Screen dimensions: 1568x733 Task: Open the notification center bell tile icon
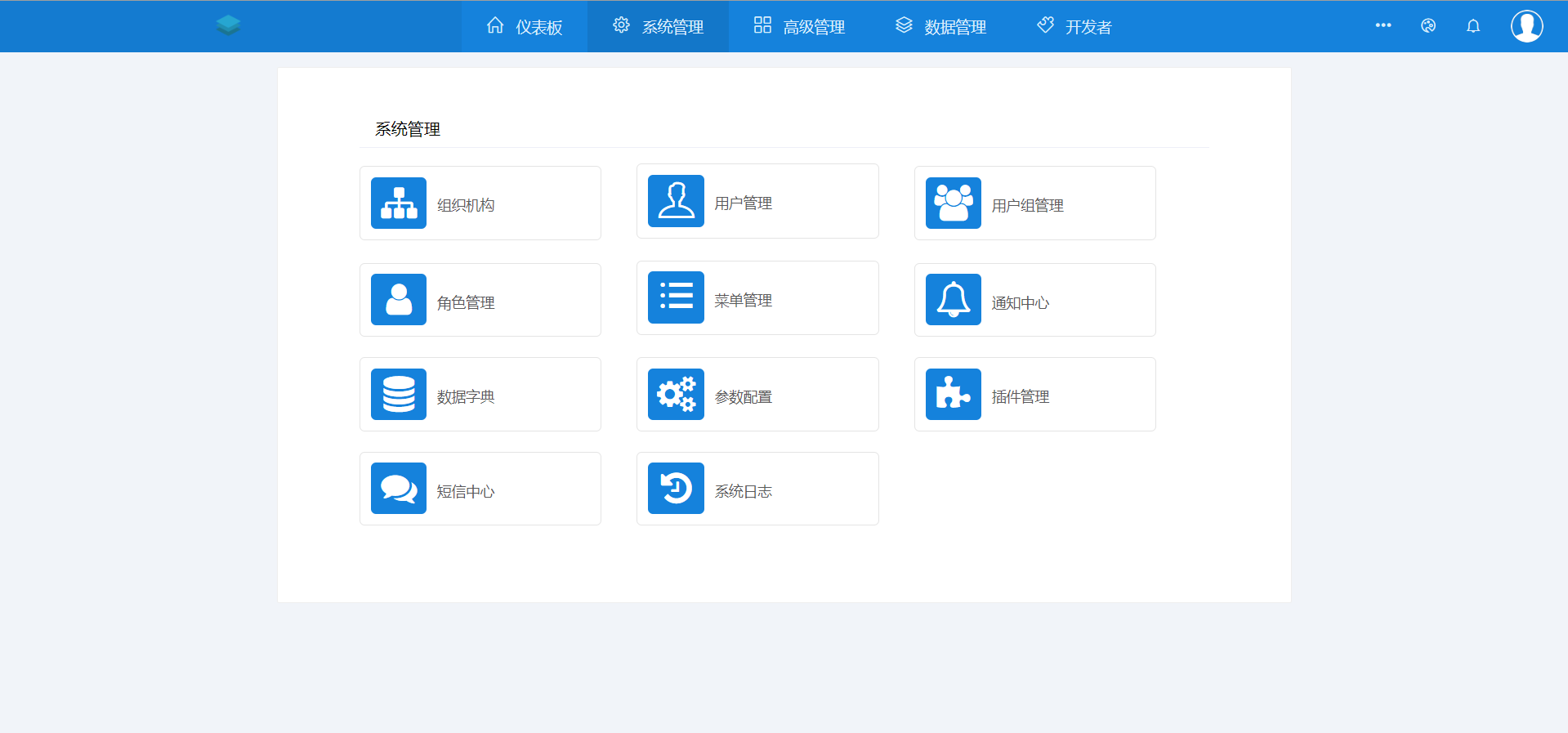point(953,300)
